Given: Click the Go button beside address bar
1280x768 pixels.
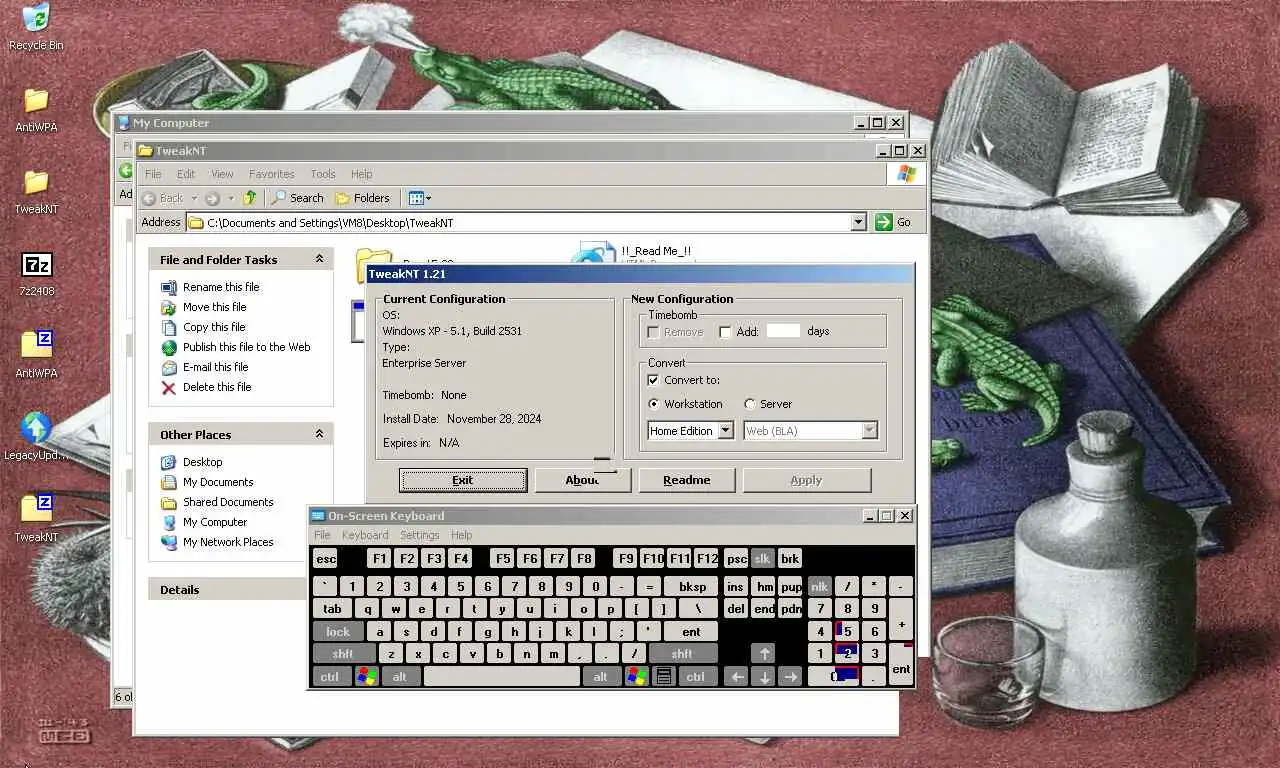Looking at the screenshot, I should pyautogui.click(x=894, y=222).
